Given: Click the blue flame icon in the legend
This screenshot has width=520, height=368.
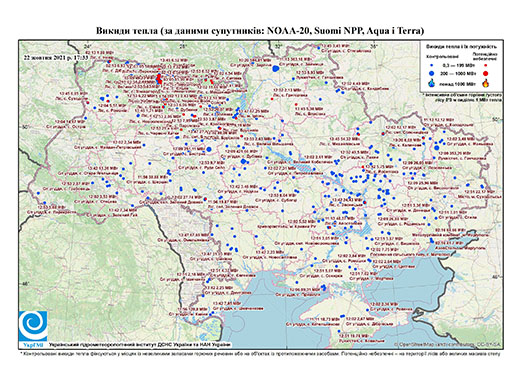Looking at the screenshot, I should point(432,83).
